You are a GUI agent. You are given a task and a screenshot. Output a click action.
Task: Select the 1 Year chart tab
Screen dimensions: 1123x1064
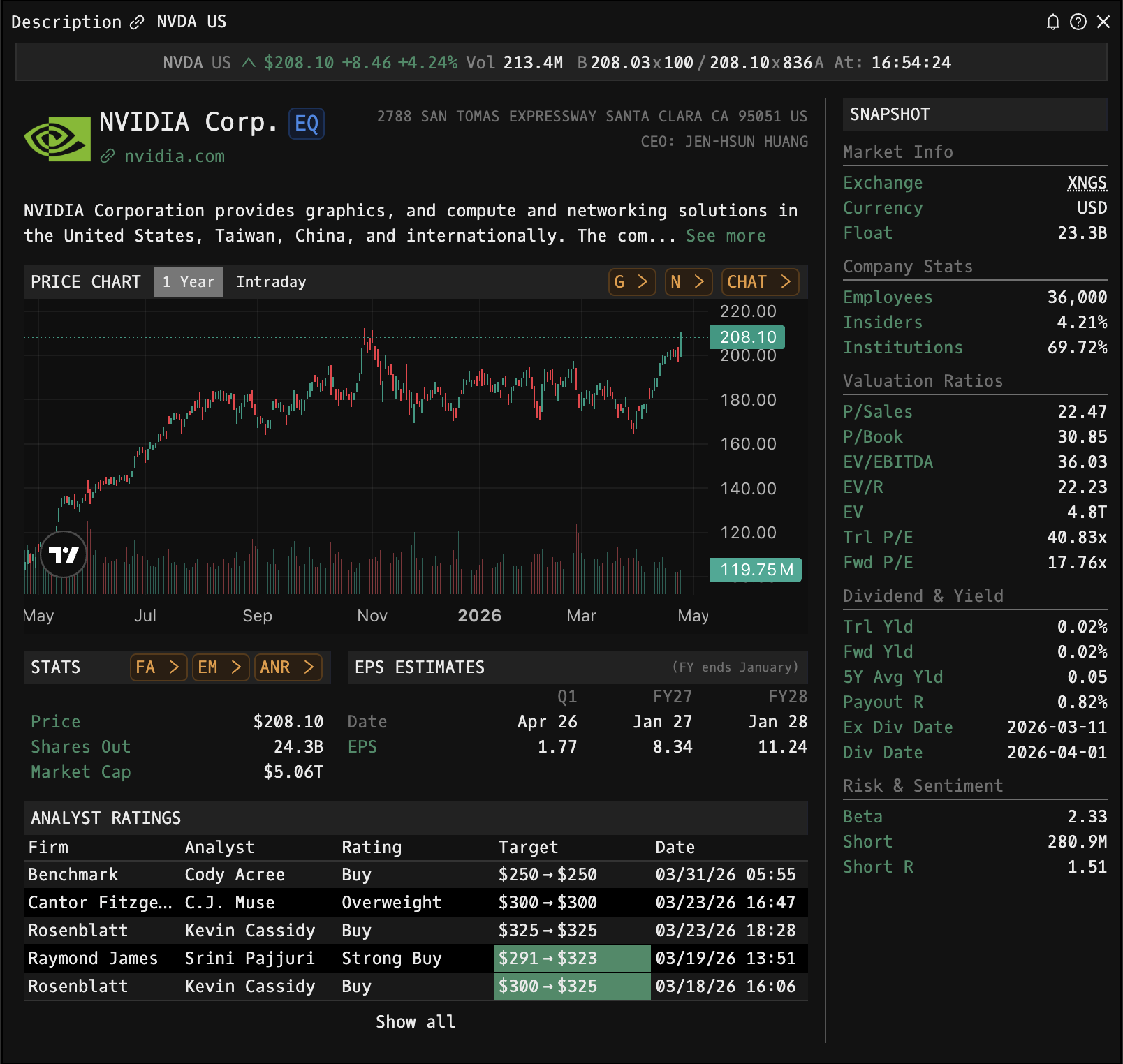click(x=189, y=282)
